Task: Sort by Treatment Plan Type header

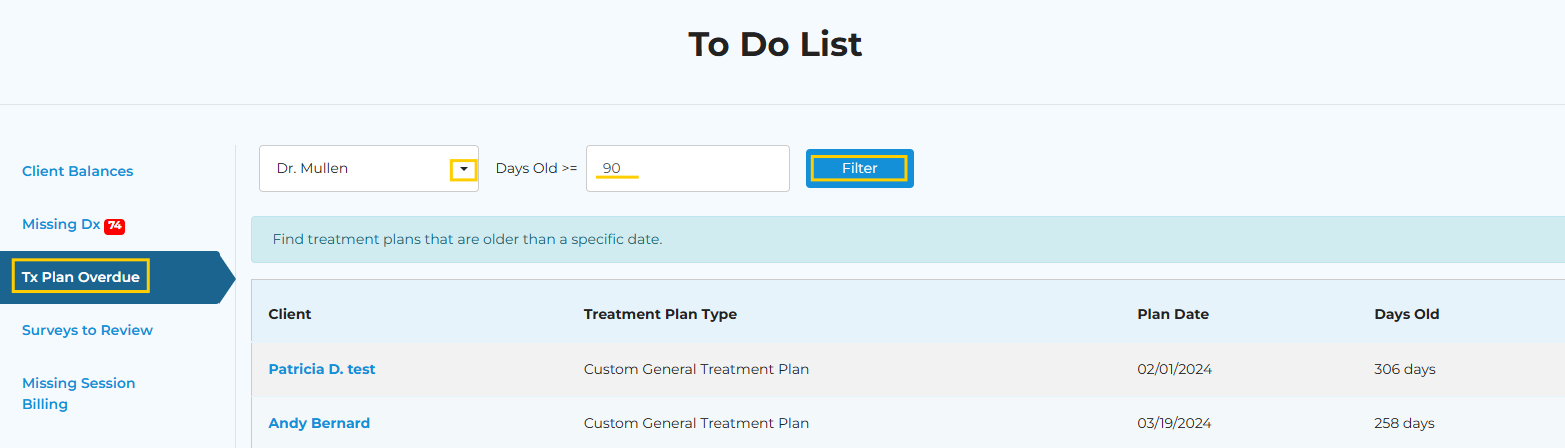Action: [660, 314]
